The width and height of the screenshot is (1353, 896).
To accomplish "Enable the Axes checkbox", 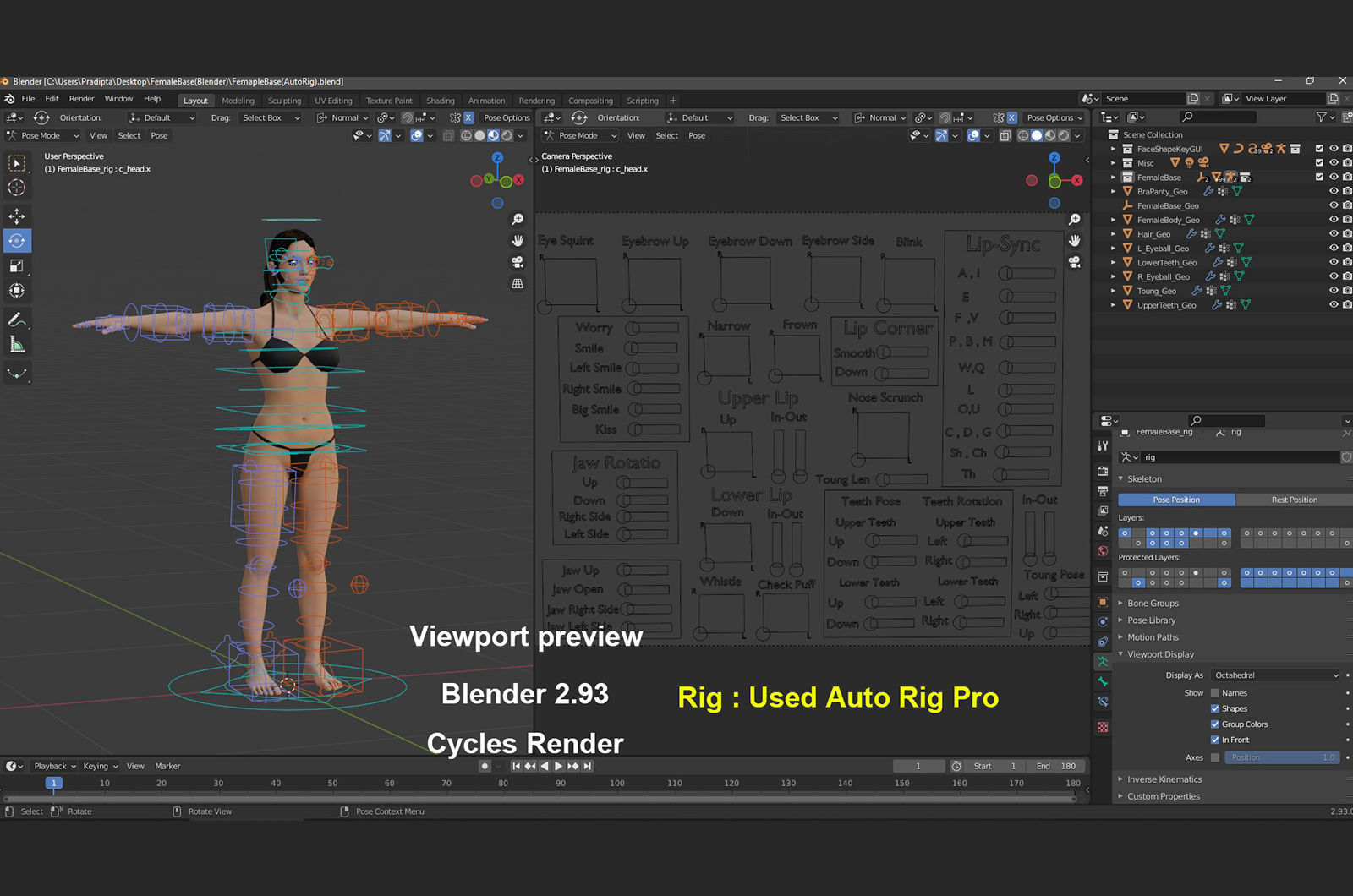I will coord(1215,758).
